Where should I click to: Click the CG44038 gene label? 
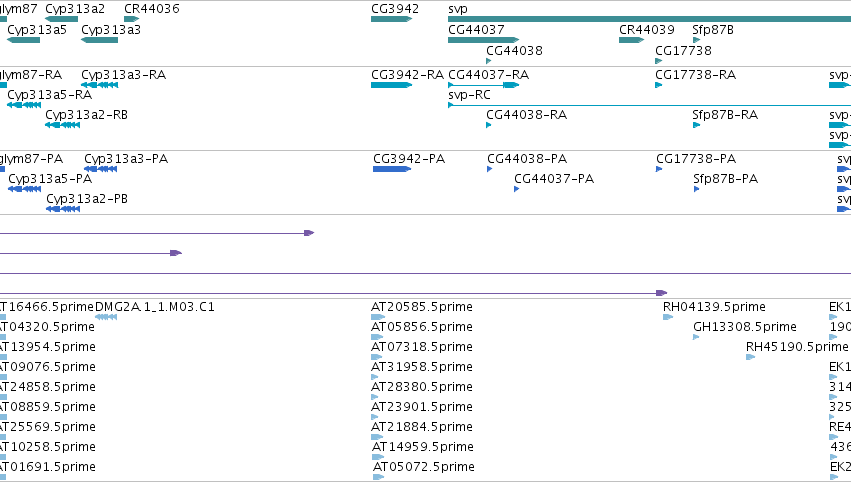[x=514, y=50]
